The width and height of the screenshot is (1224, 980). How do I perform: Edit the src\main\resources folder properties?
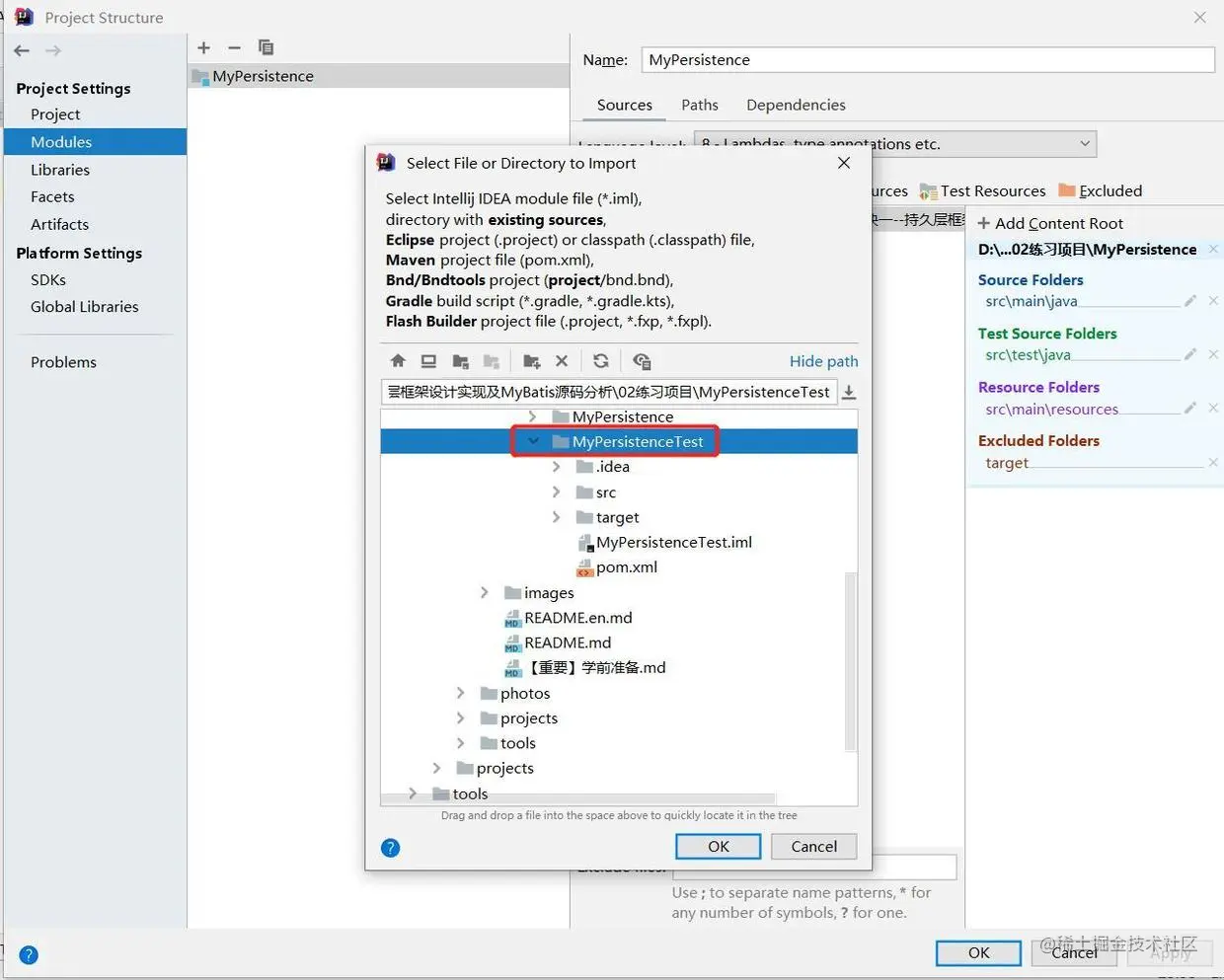tap(1190, 408)
